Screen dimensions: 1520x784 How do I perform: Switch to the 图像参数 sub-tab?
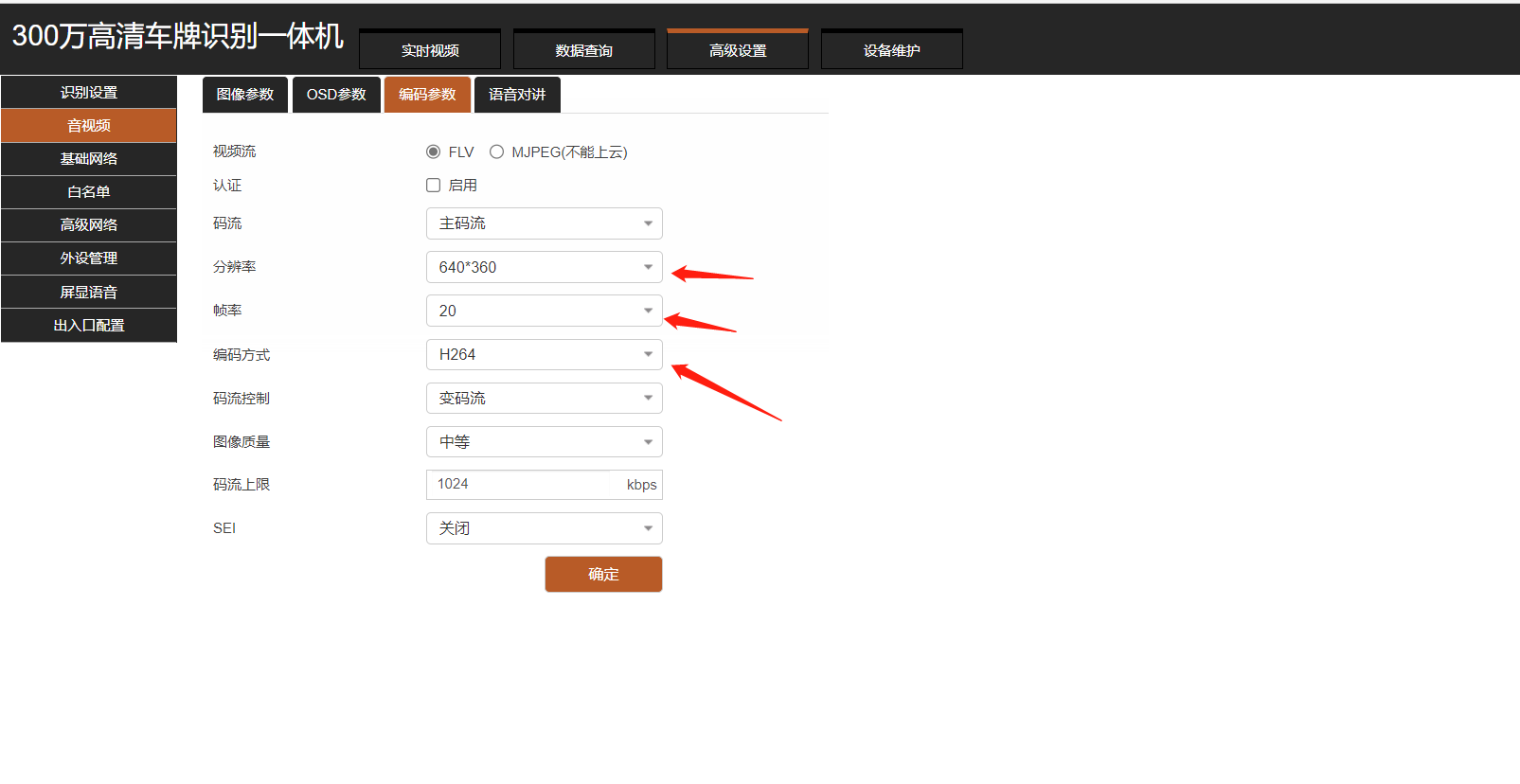[245, 95]
